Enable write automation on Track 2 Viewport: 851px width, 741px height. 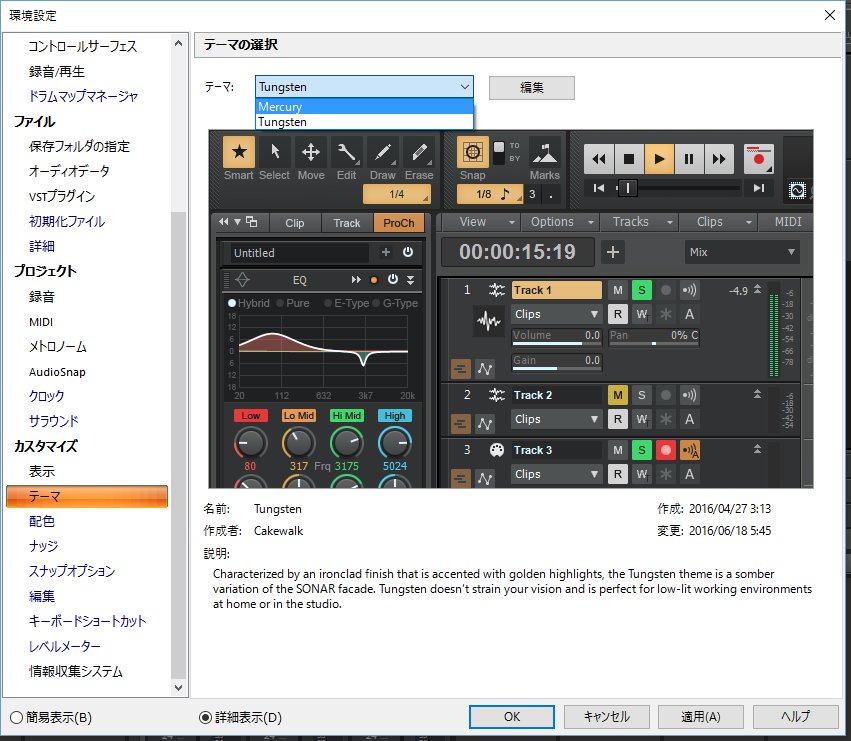pos(642,419)
